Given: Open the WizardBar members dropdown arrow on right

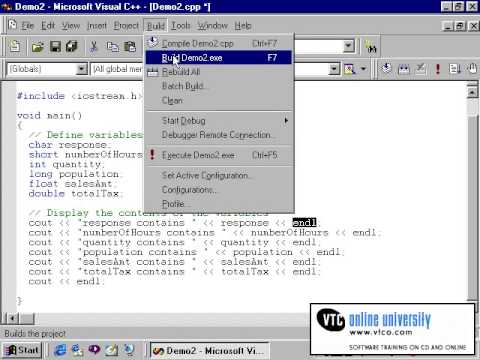Looking at the screenshot, I should click(334, 69).
